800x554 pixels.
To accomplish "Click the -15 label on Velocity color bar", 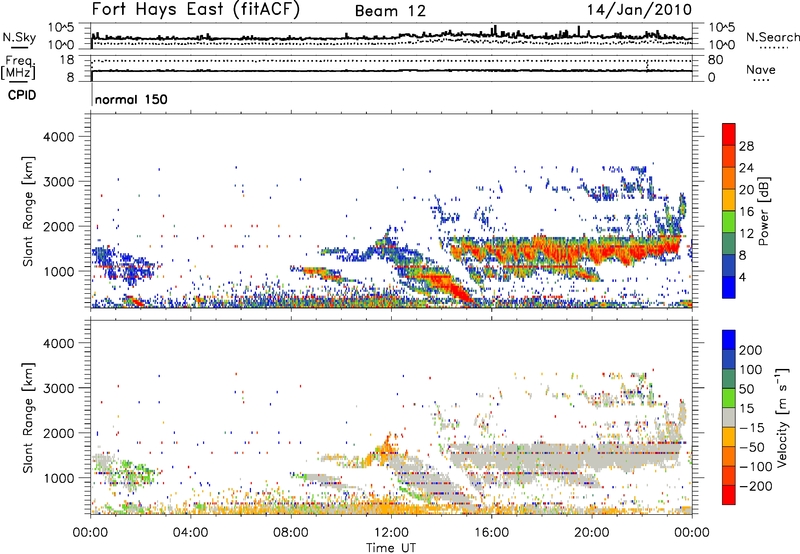I will (751, 428).
